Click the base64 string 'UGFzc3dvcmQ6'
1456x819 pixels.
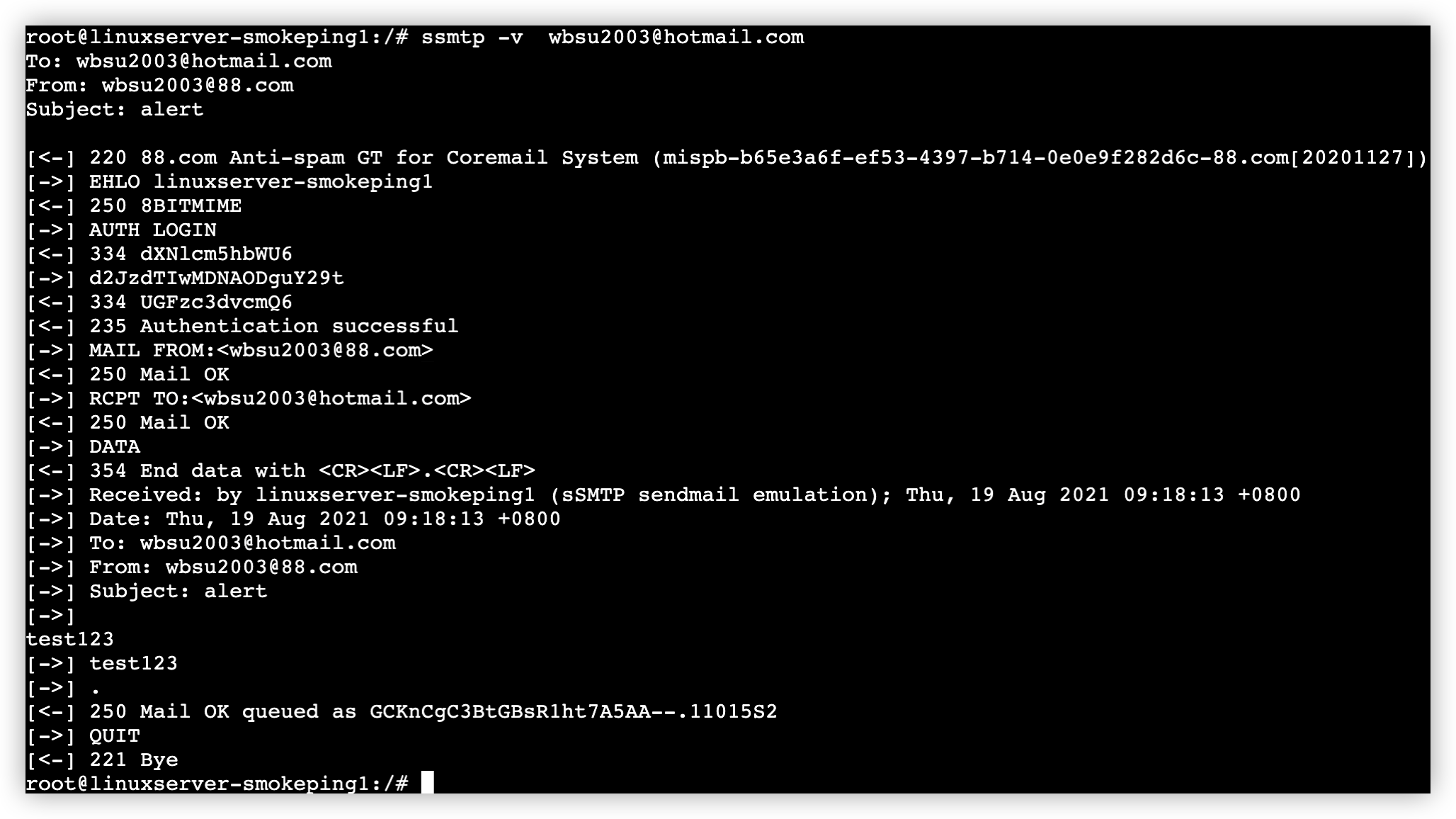pyautogui.click(x=216, y=302)
